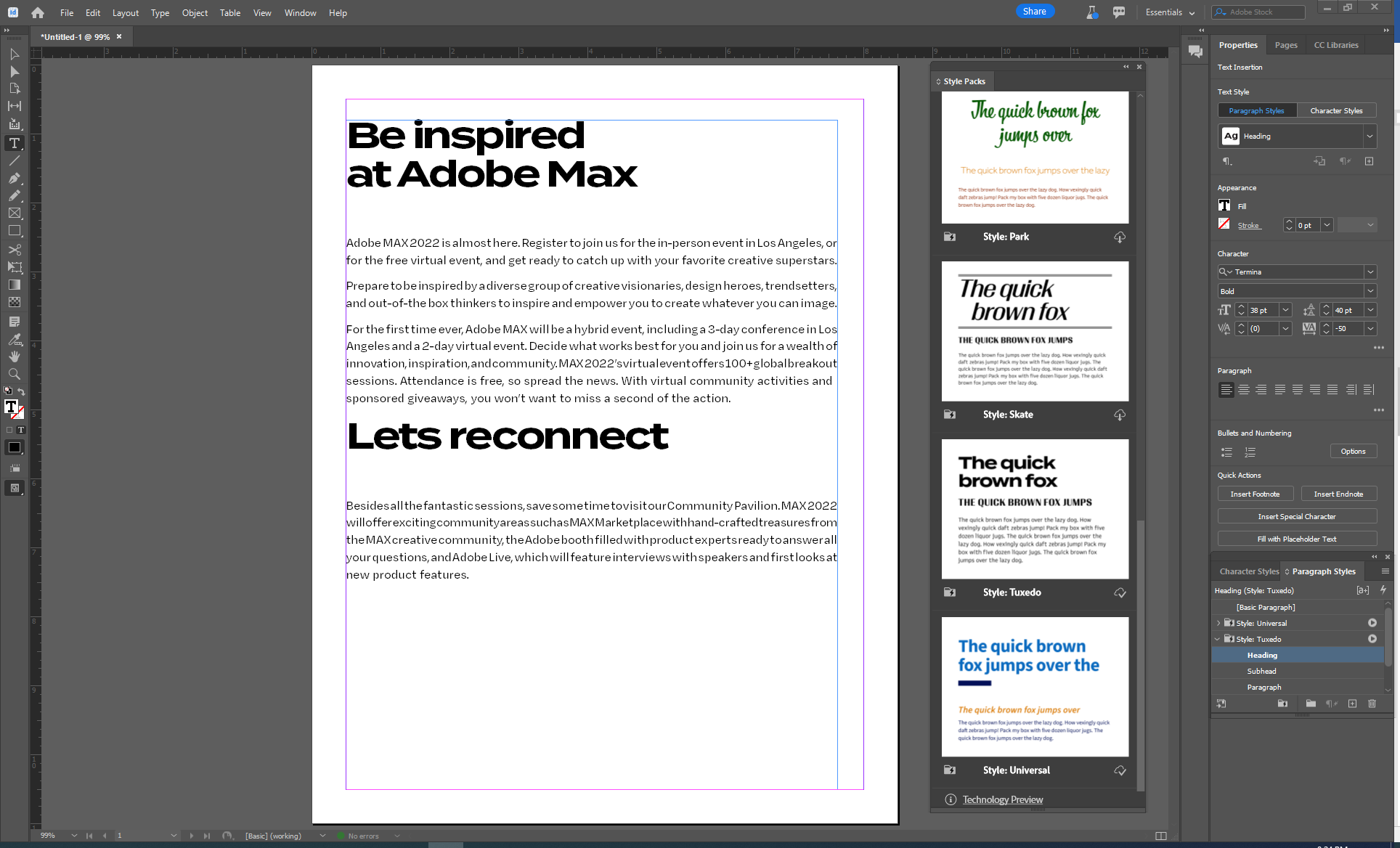Select the Eyedropper tool
Viewport: 1400px width, 848px height.
tap(14, 339)
